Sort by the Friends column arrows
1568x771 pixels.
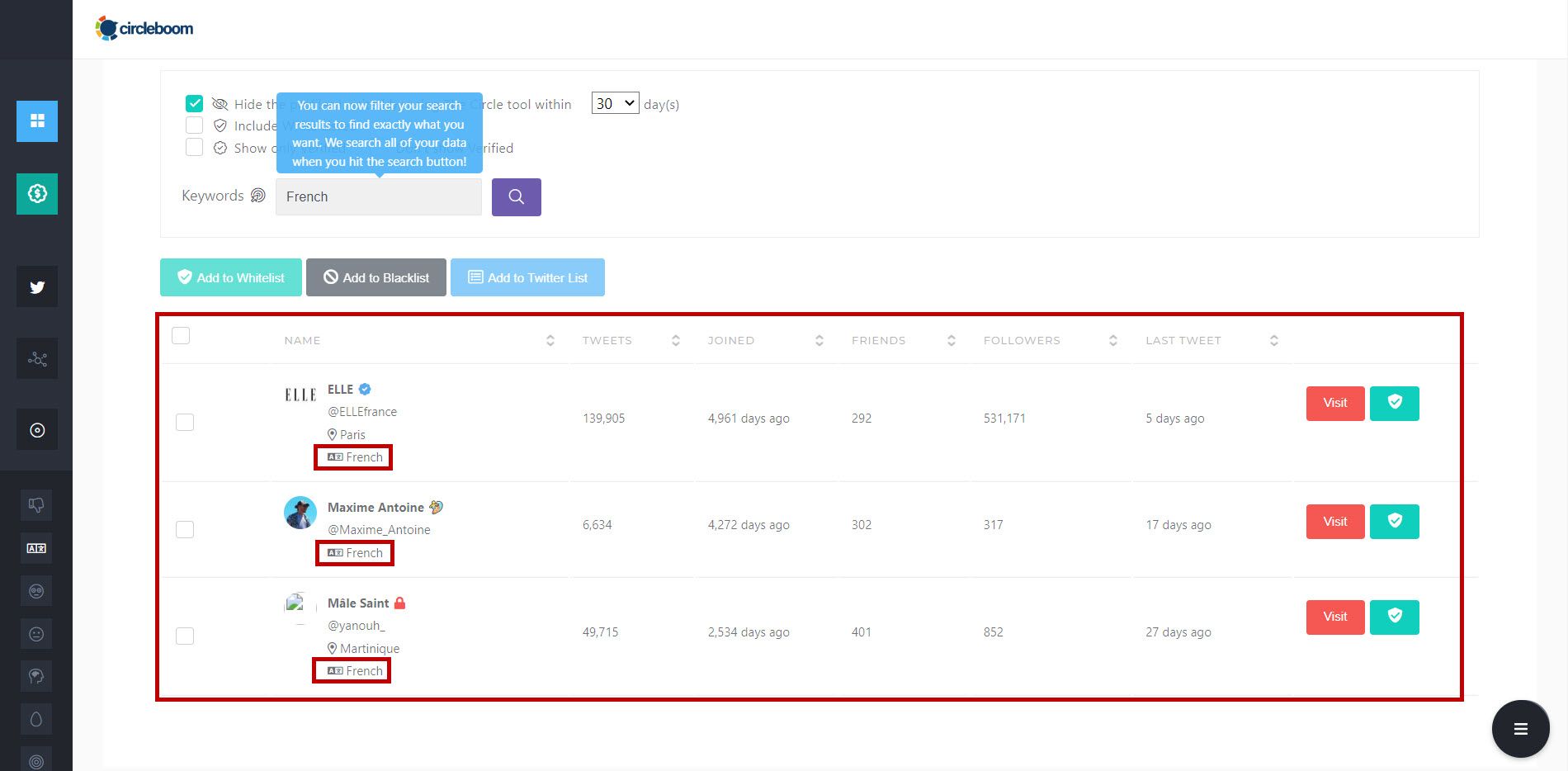[x=952, y=340]
